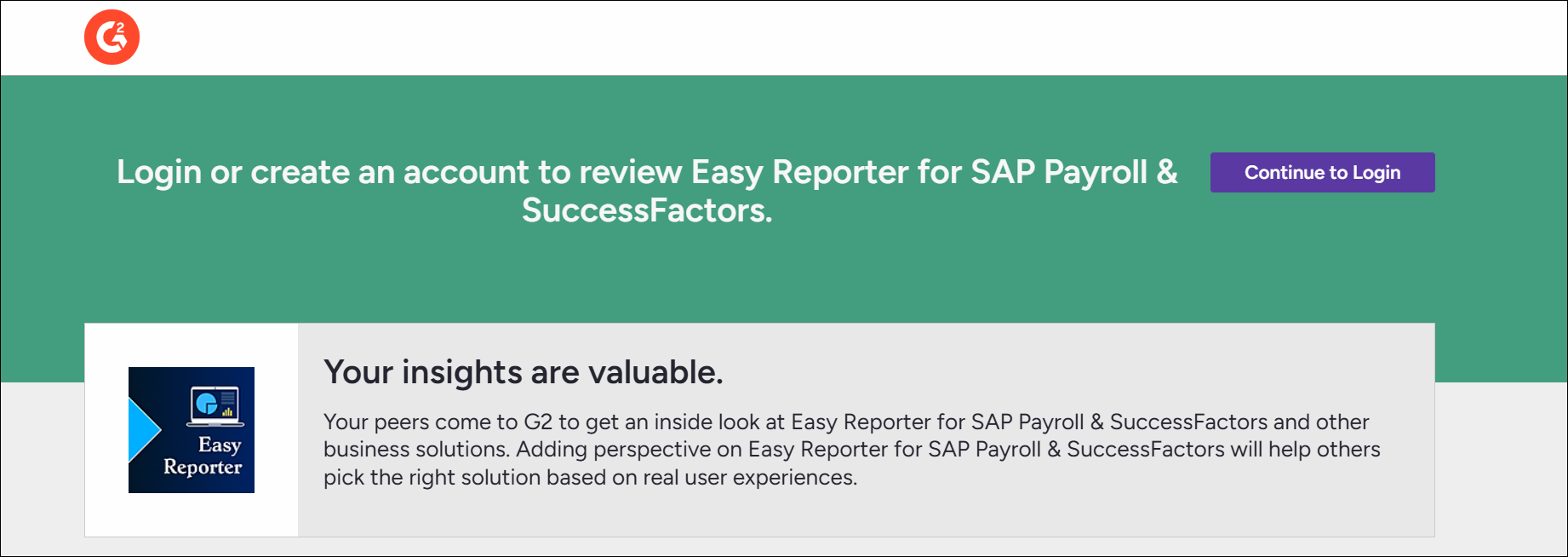Click the pie chart graphic in product logo
Screen dimensions: 1568x557
(x=206, y=404)
